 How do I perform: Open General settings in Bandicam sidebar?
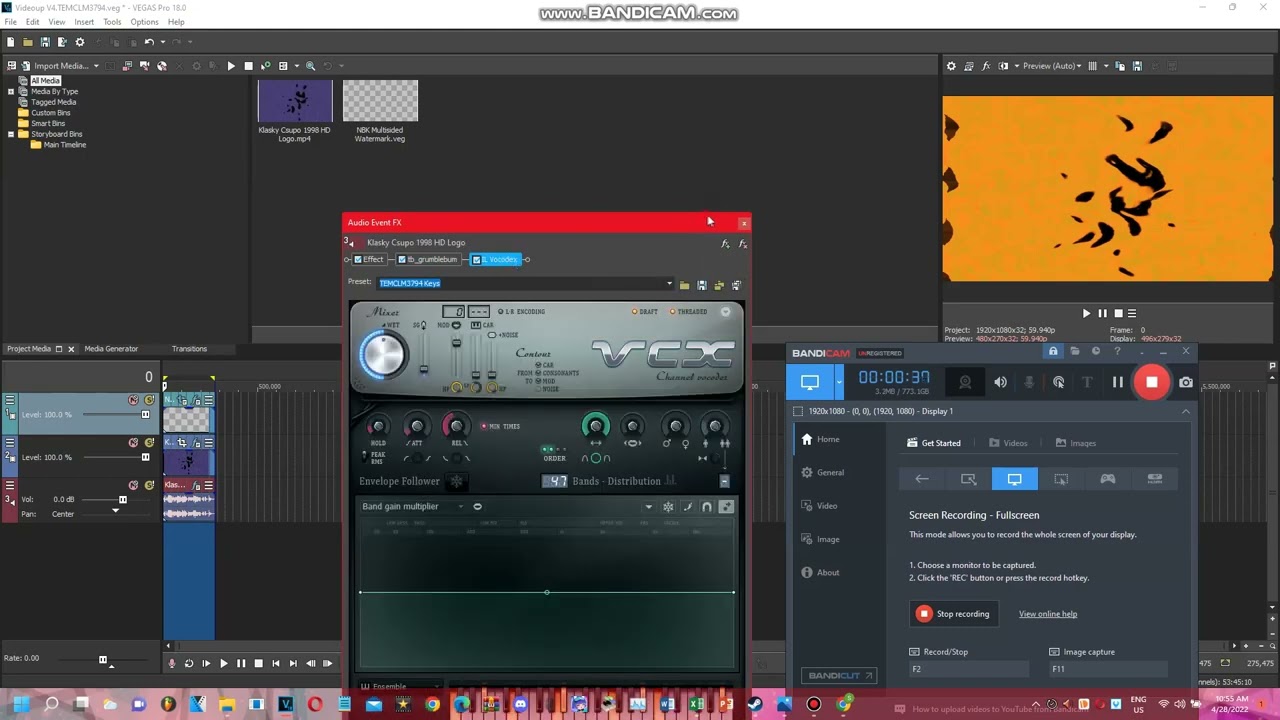[x=823, y=472]
